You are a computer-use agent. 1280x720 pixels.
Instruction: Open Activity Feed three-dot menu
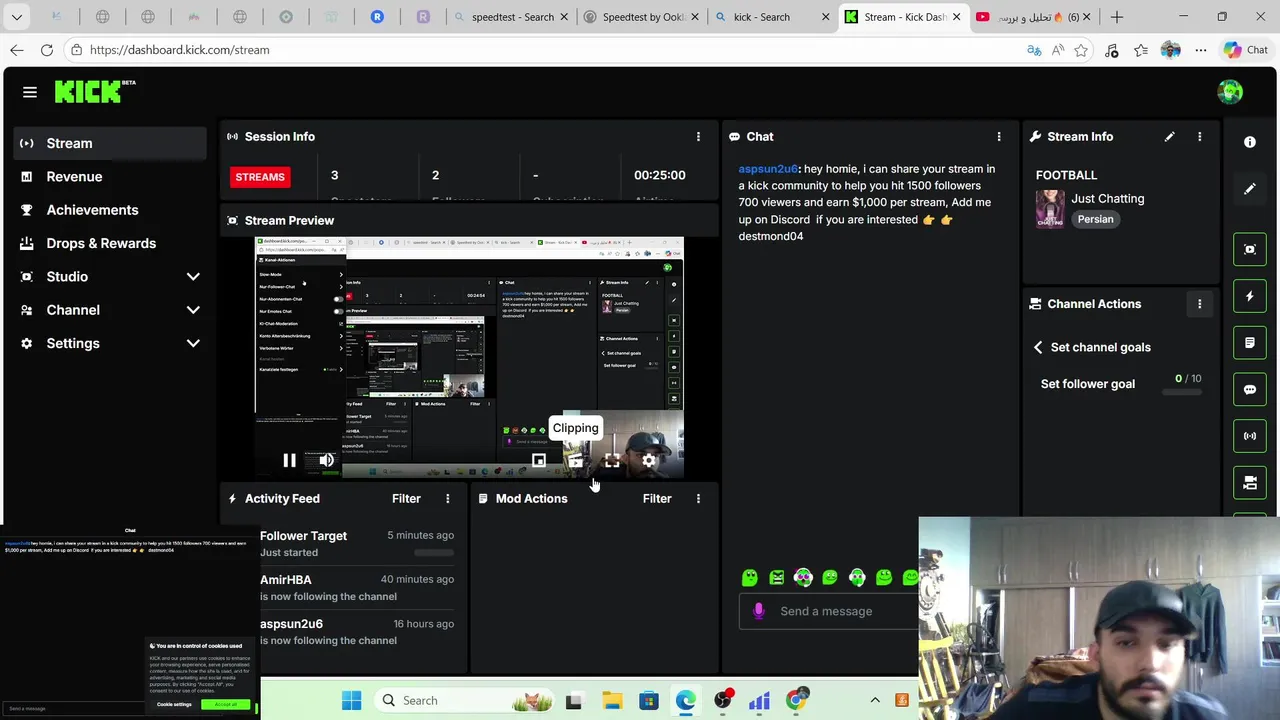(x=447, y=498)
